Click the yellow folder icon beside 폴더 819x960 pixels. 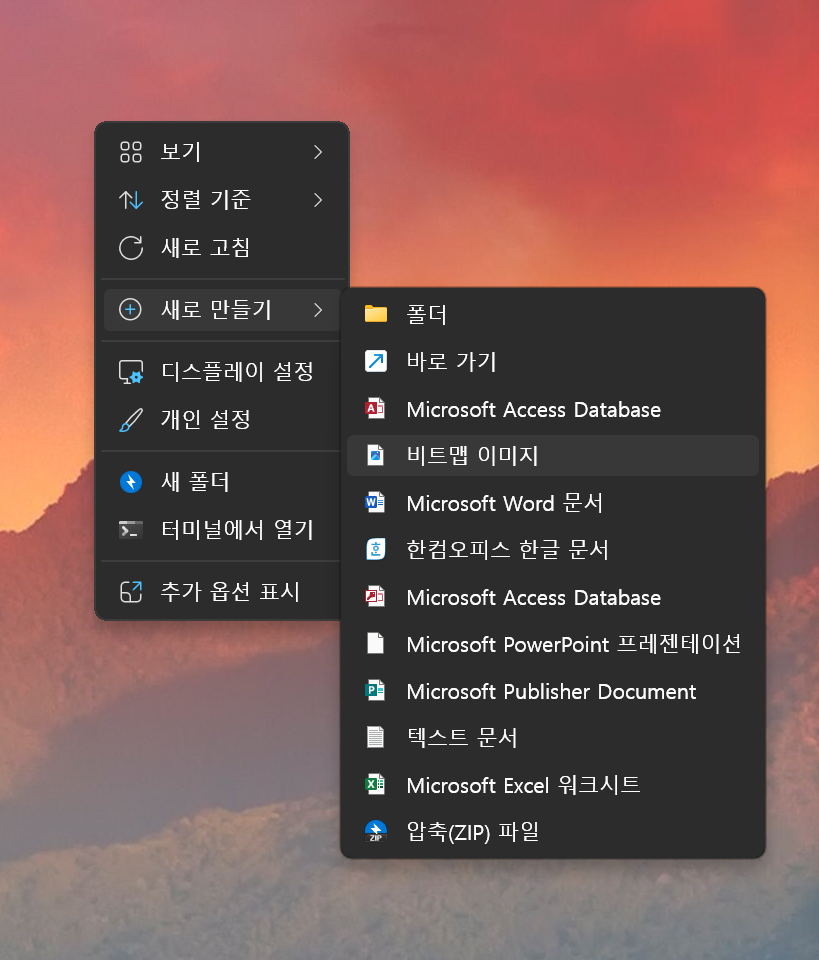[x=376, y=314]
